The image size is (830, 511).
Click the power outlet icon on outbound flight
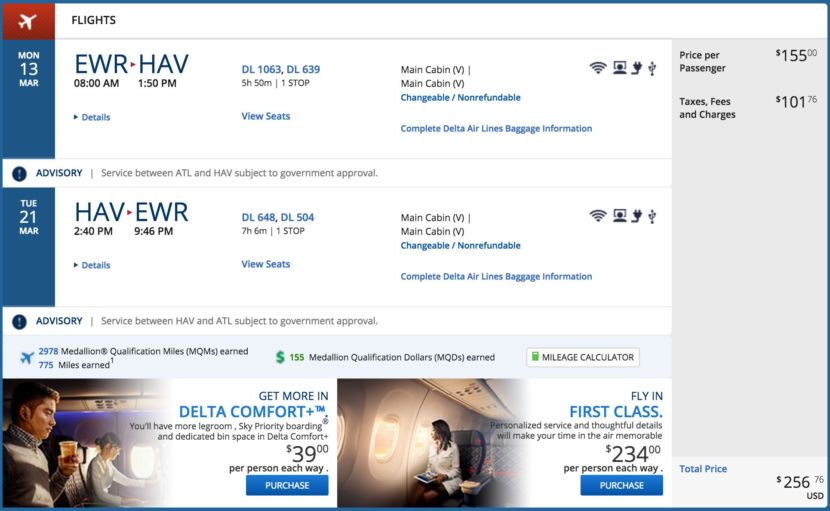636,68
